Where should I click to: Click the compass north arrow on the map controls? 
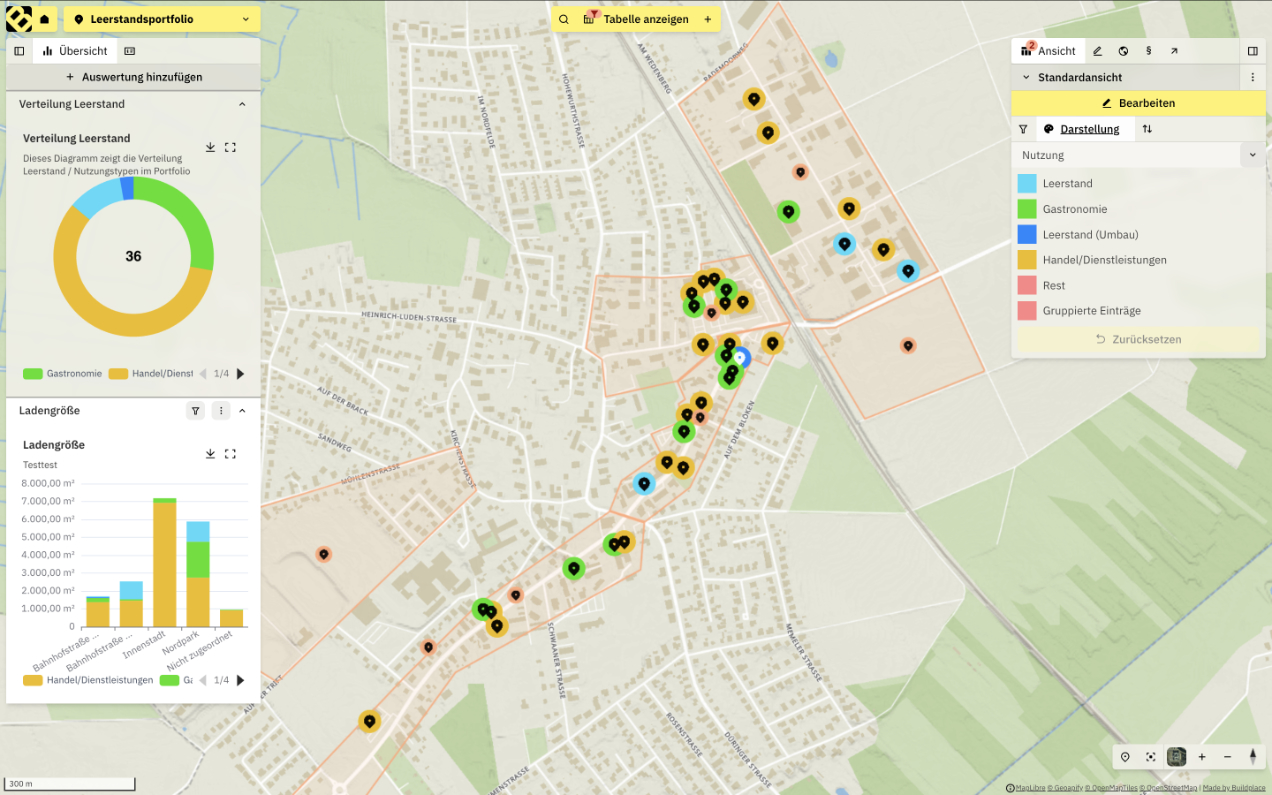pos(1252,757)
